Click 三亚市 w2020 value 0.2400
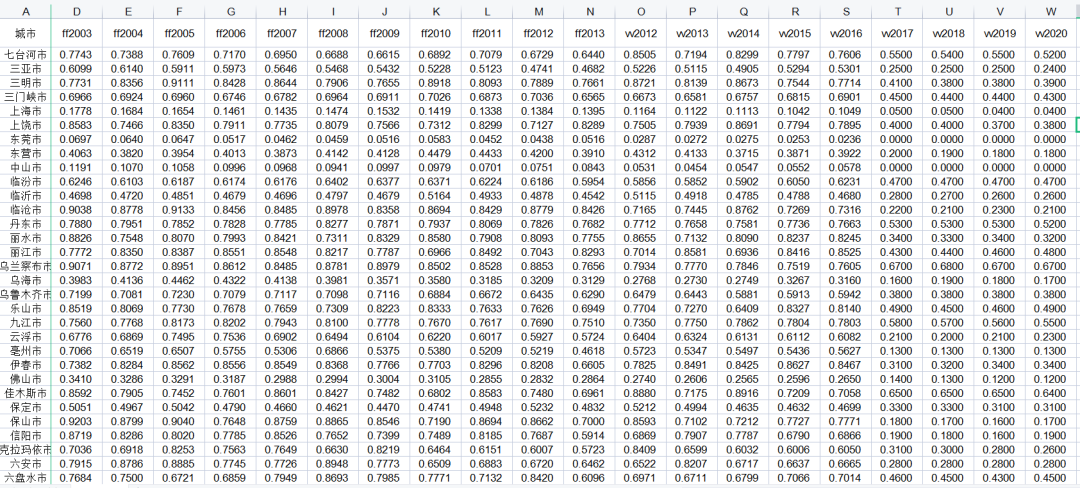Viewport: 1080px width, 488px height. click(1051, 68)
